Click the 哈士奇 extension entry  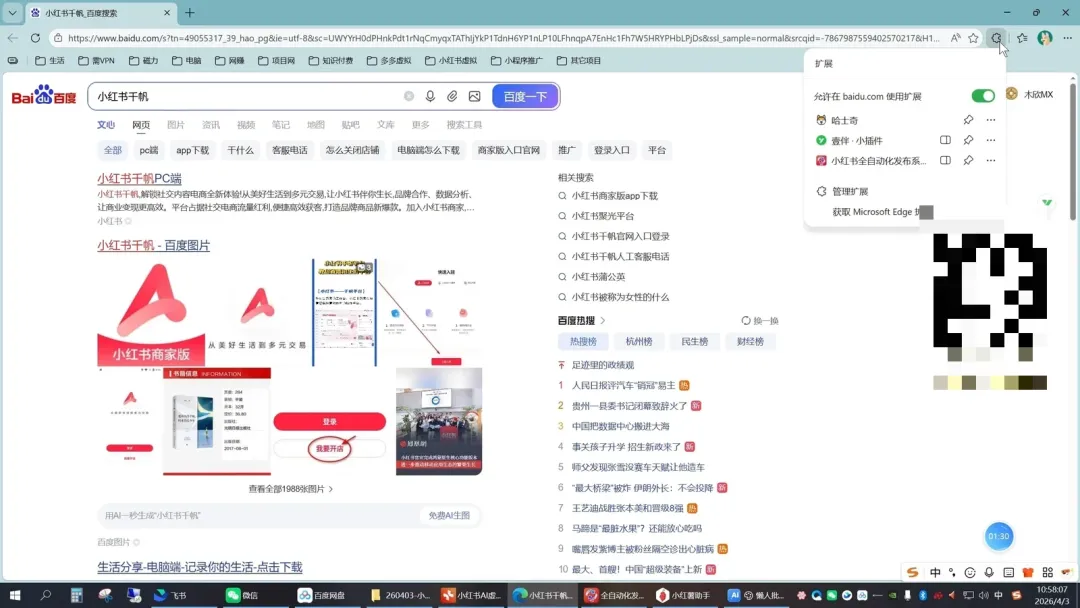coord(844,120)
